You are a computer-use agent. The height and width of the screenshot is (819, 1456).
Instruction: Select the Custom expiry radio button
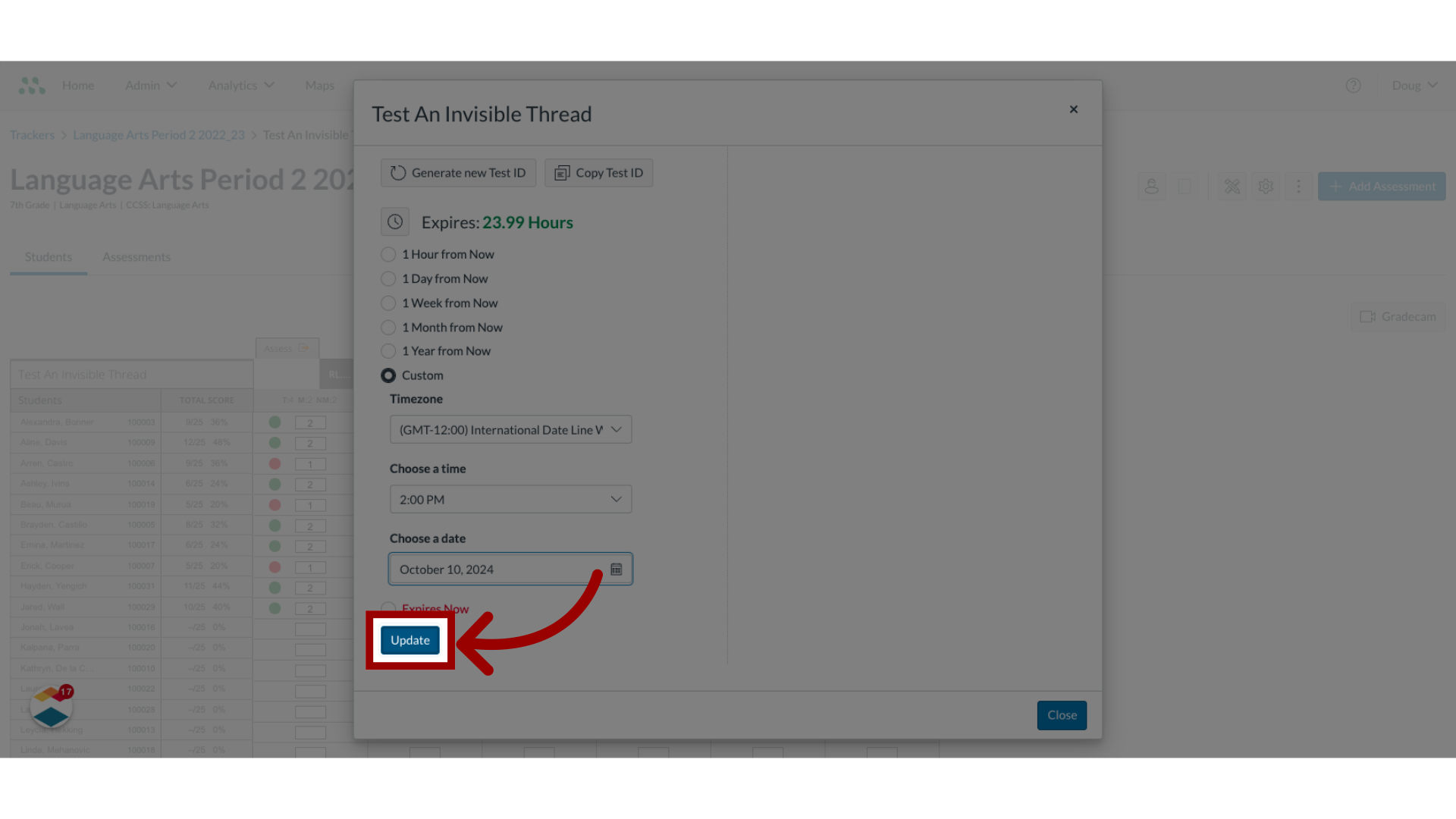tap(388, 374)
